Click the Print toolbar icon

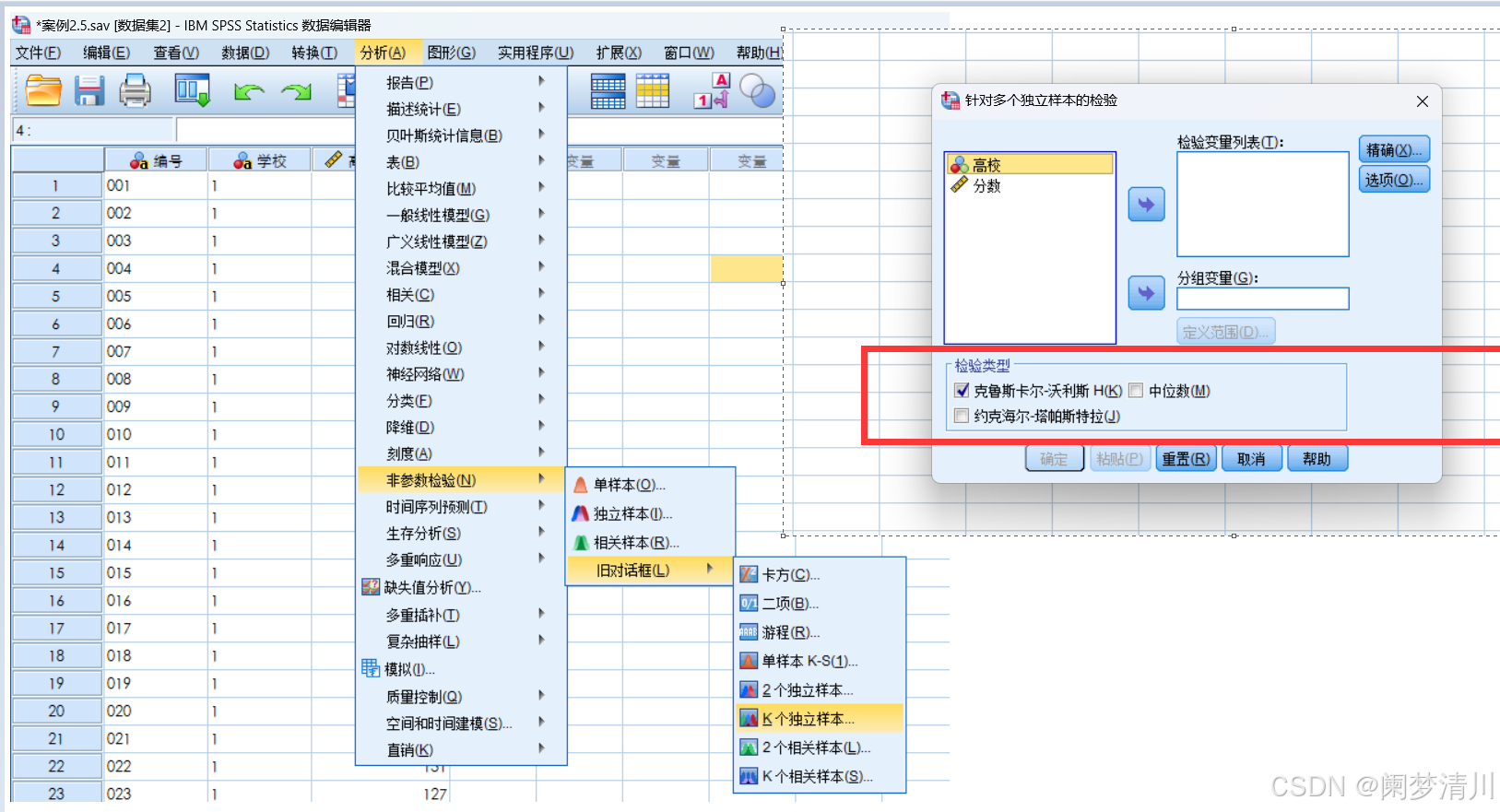[135, 90]
